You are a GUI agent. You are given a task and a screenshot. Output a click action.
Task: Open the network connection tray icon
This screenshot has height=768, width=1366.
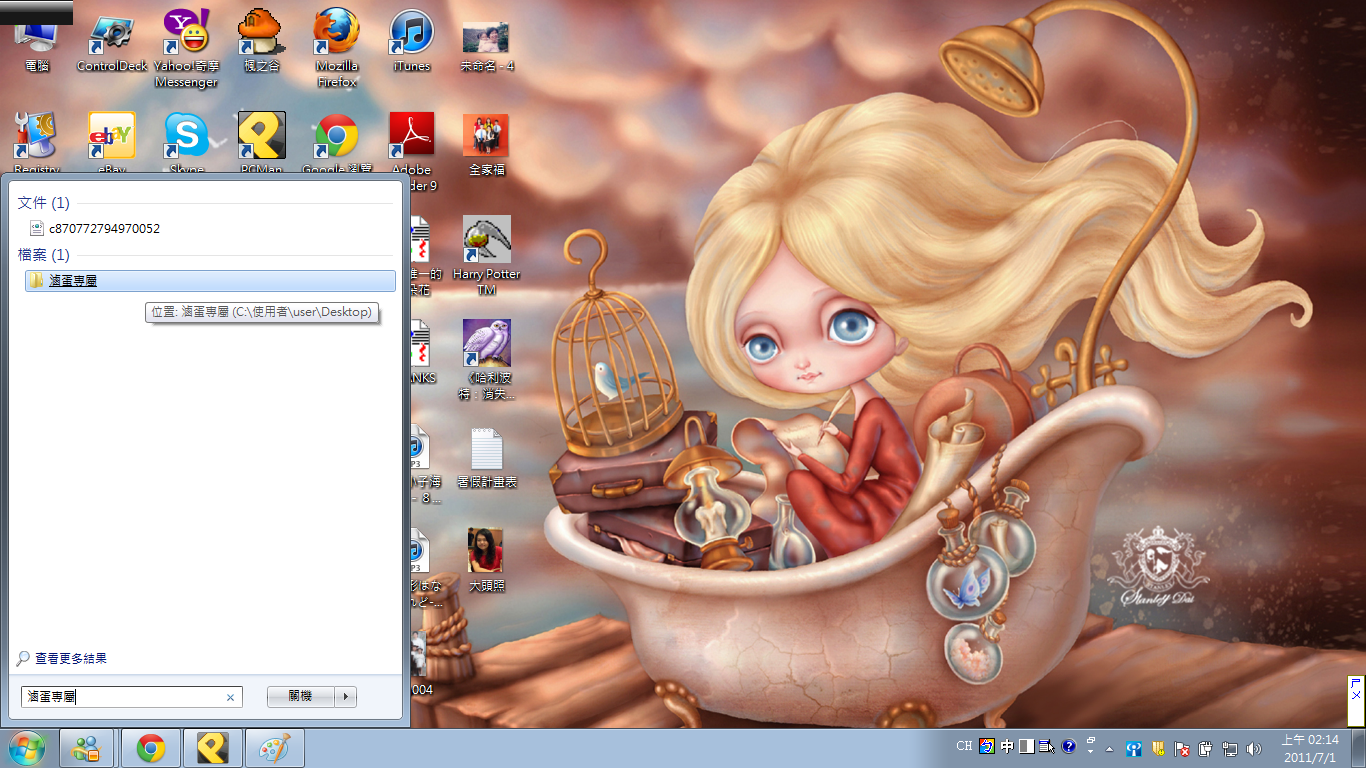[x=1230, y=748]
